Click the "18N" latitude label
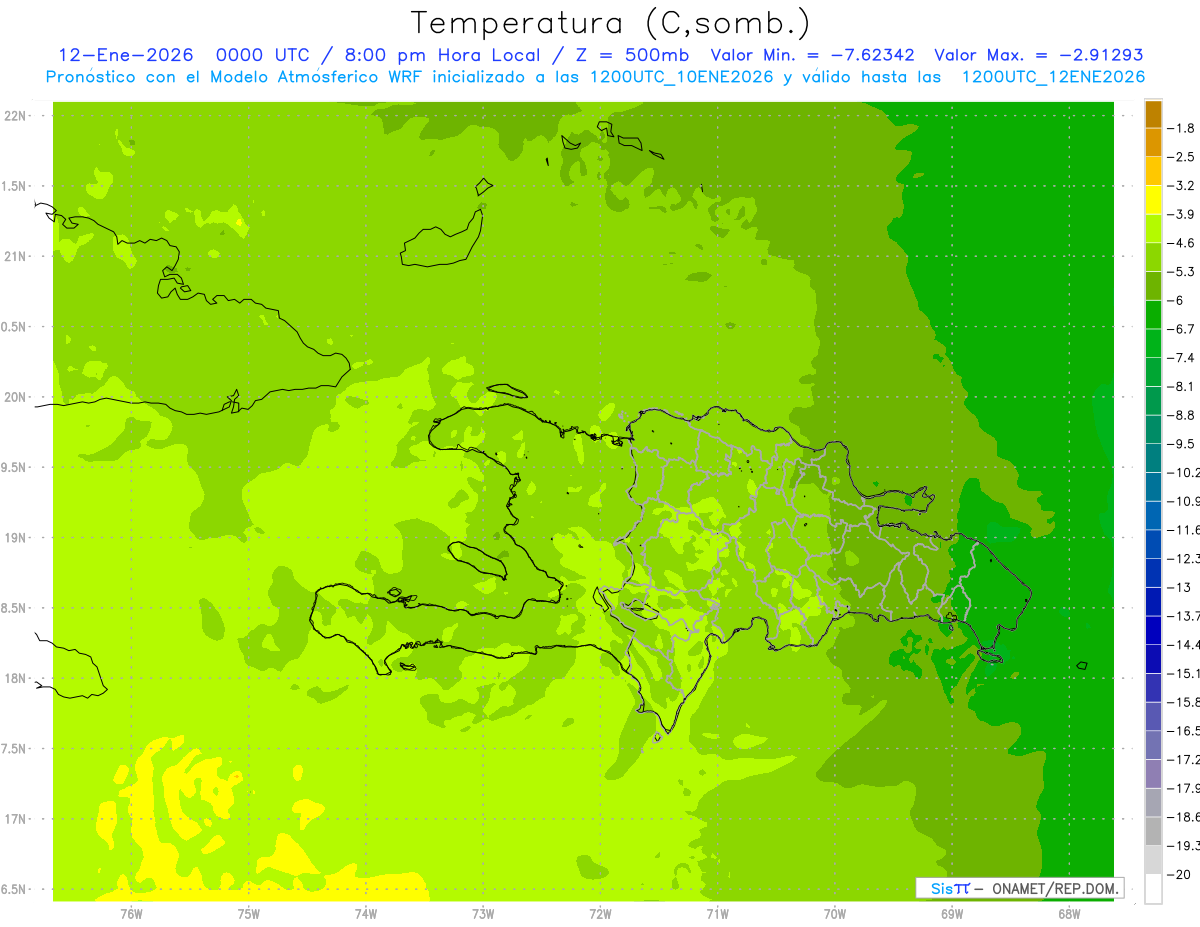 click(16, 678)
